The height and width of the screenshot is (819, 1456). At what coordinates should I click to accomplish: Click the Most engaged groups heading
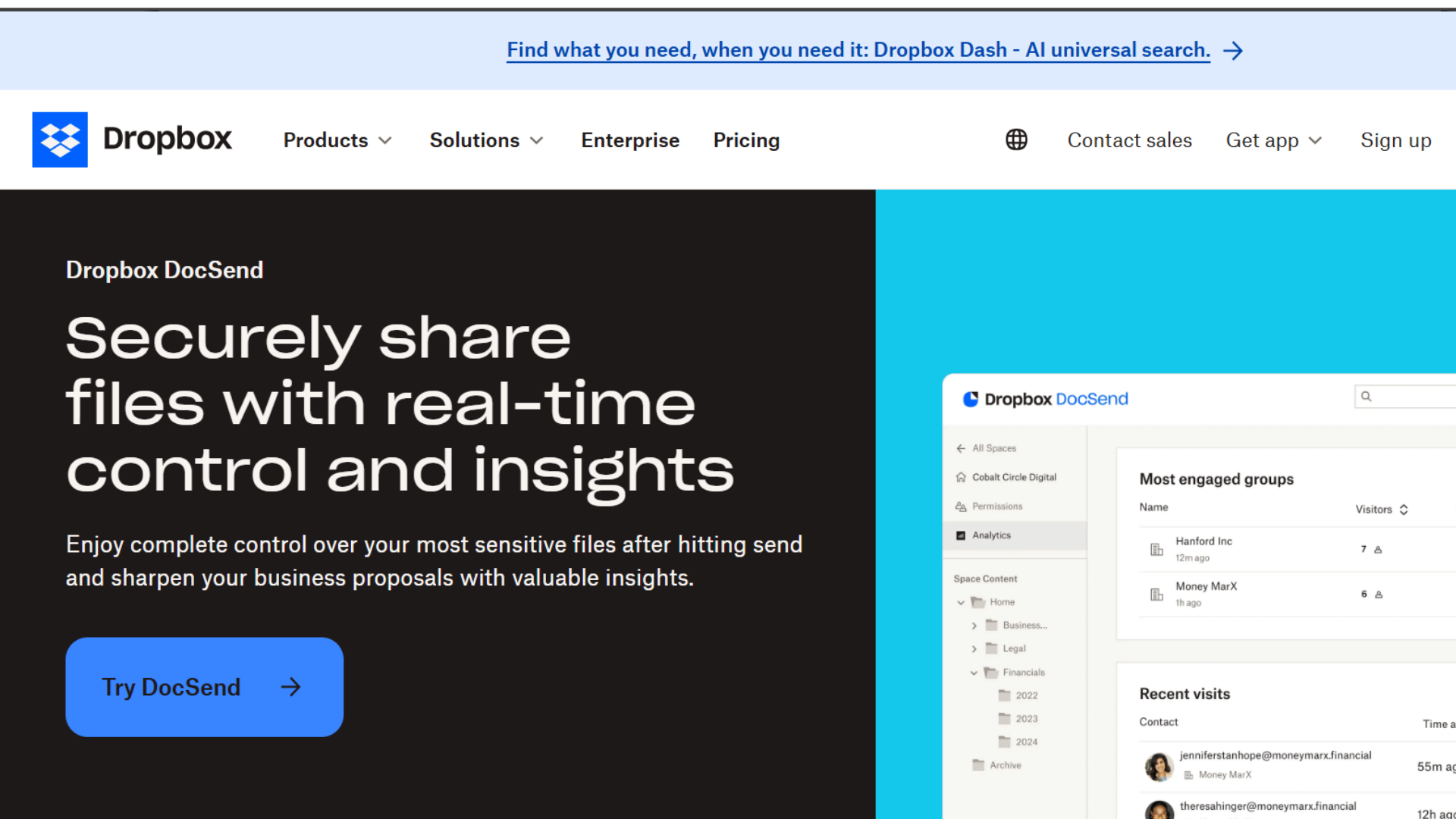[1216, 479]
